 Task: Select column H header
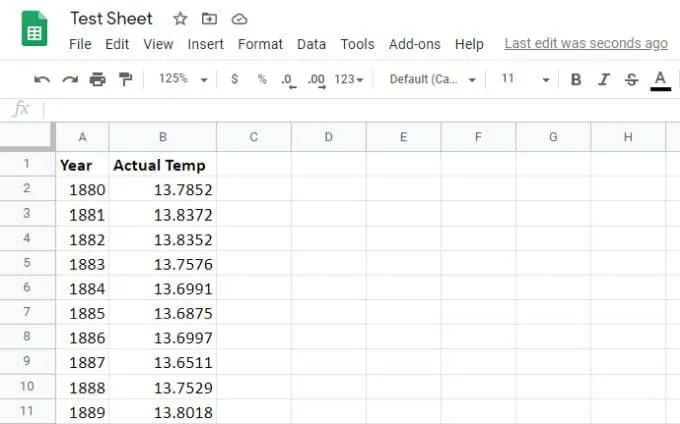pos(628,137)
